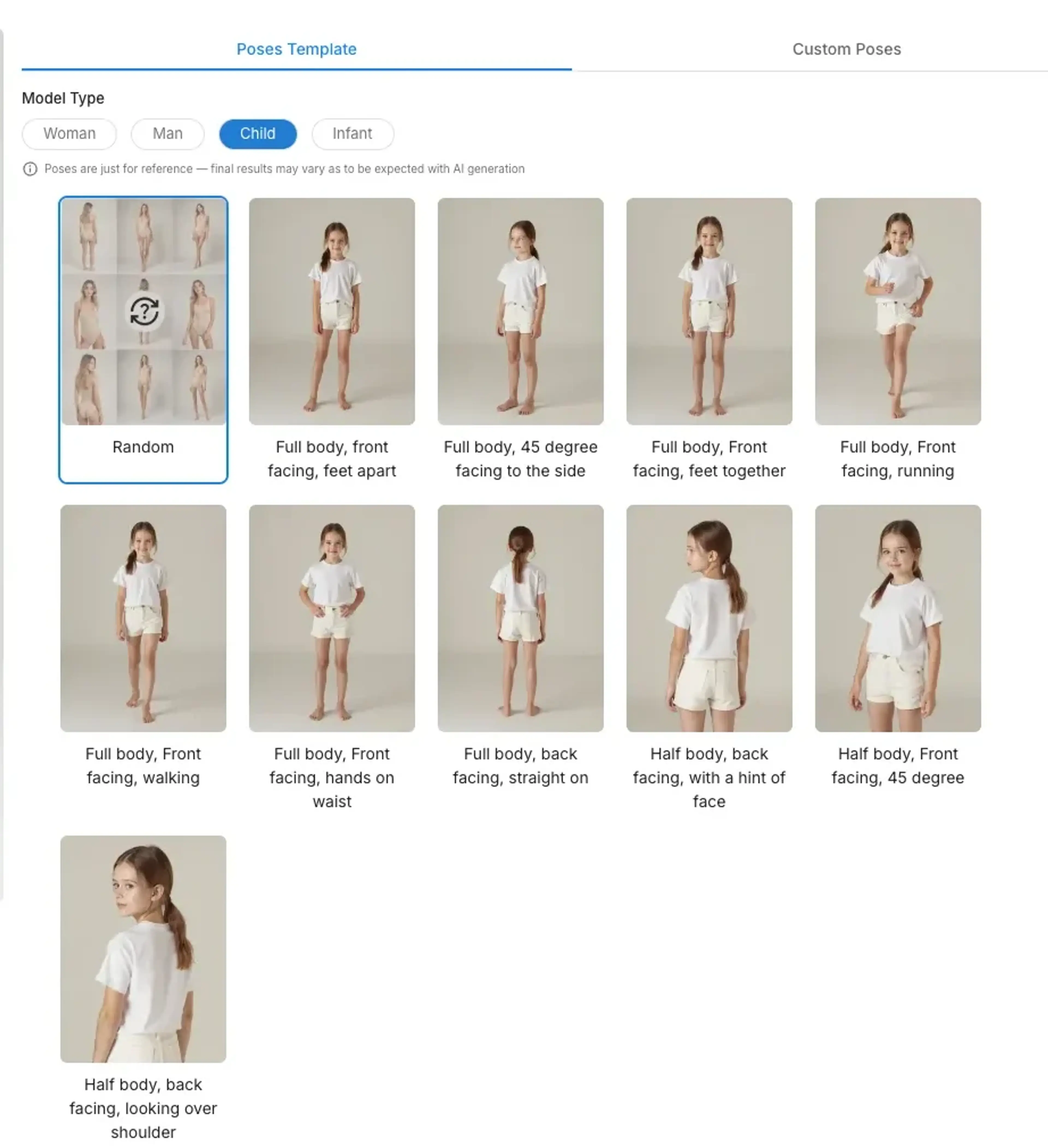Open the Poses Template tab
Screen dimensions: 1048x1148
point(296,50)
